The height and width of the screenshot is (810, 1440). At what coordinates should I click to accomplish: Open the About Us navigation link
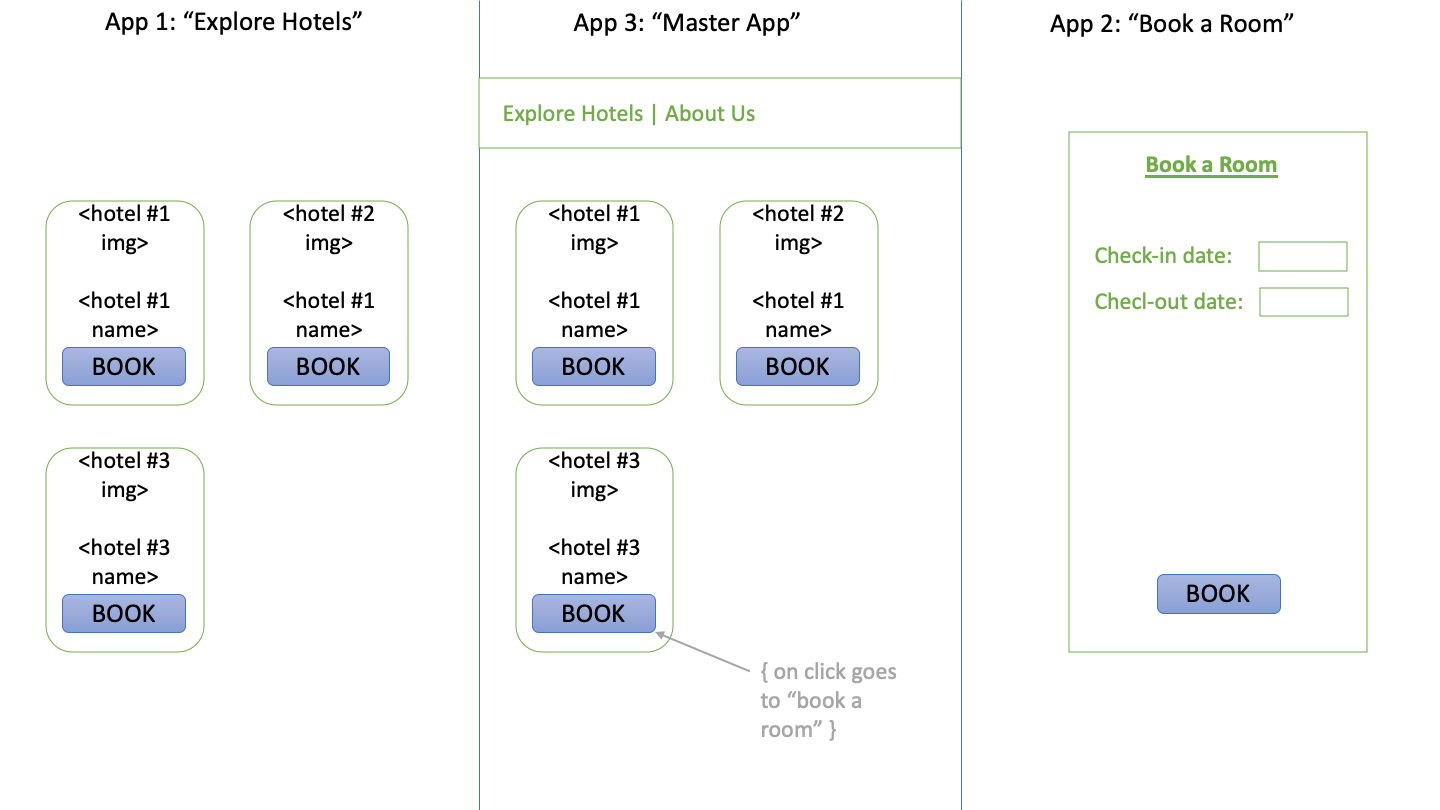click(x=710, y=113)
